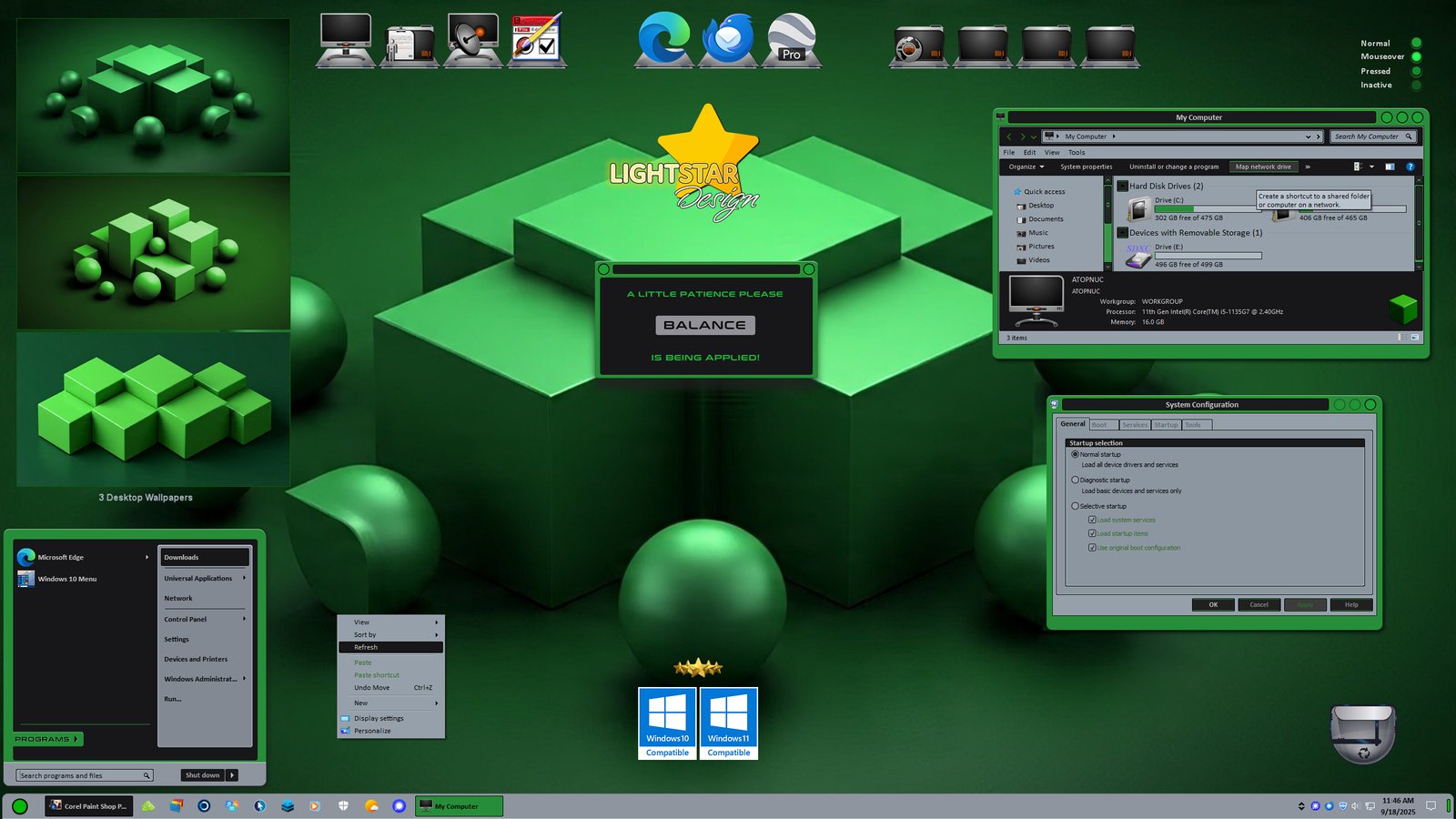Click the Search programs and files field
Image resolution: width=1456 pixels, height=819 pixels.
coord(80,775)
